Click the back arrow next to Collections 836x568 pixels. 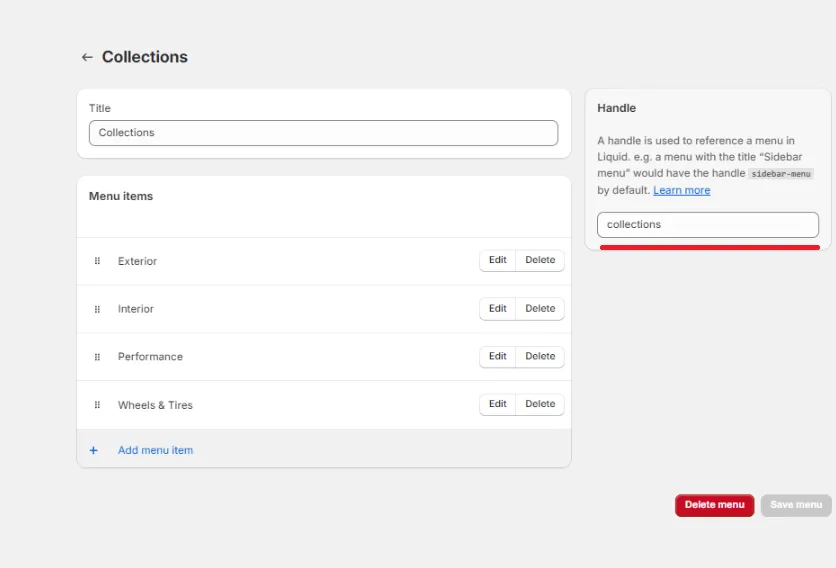pos(87,58)
